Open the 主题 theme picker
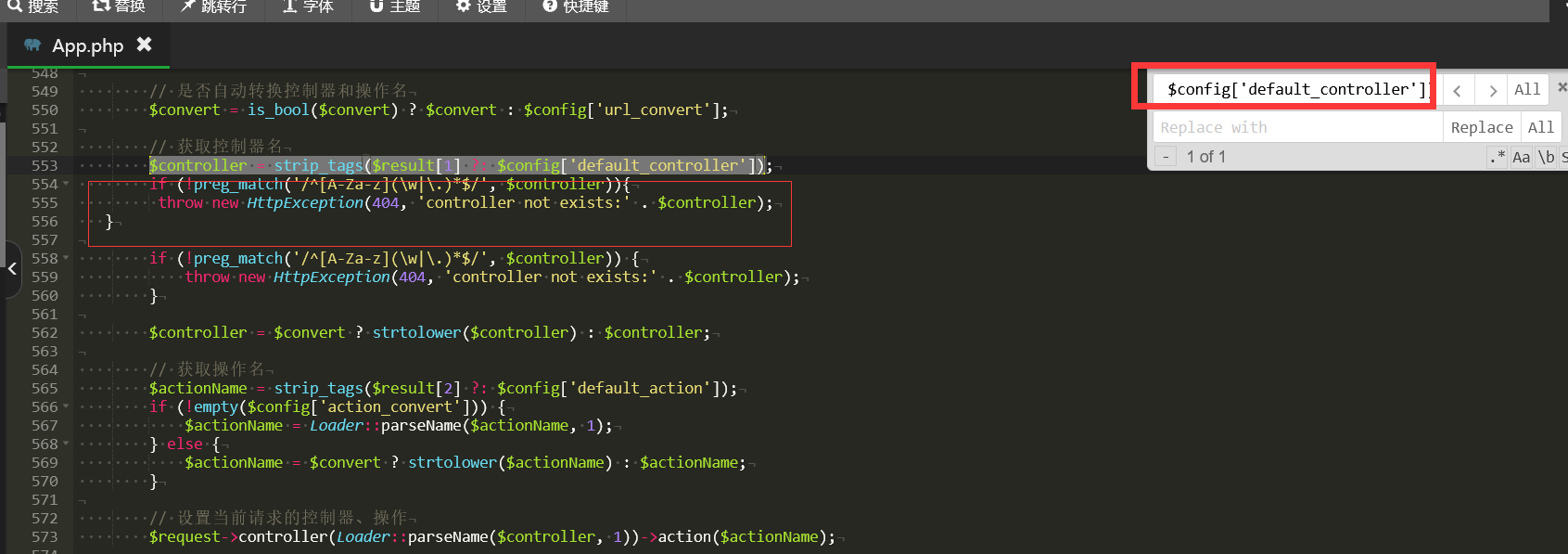The height and width of the screenshot is (554, 1568). pyautogui.click(x=395, y=7)
